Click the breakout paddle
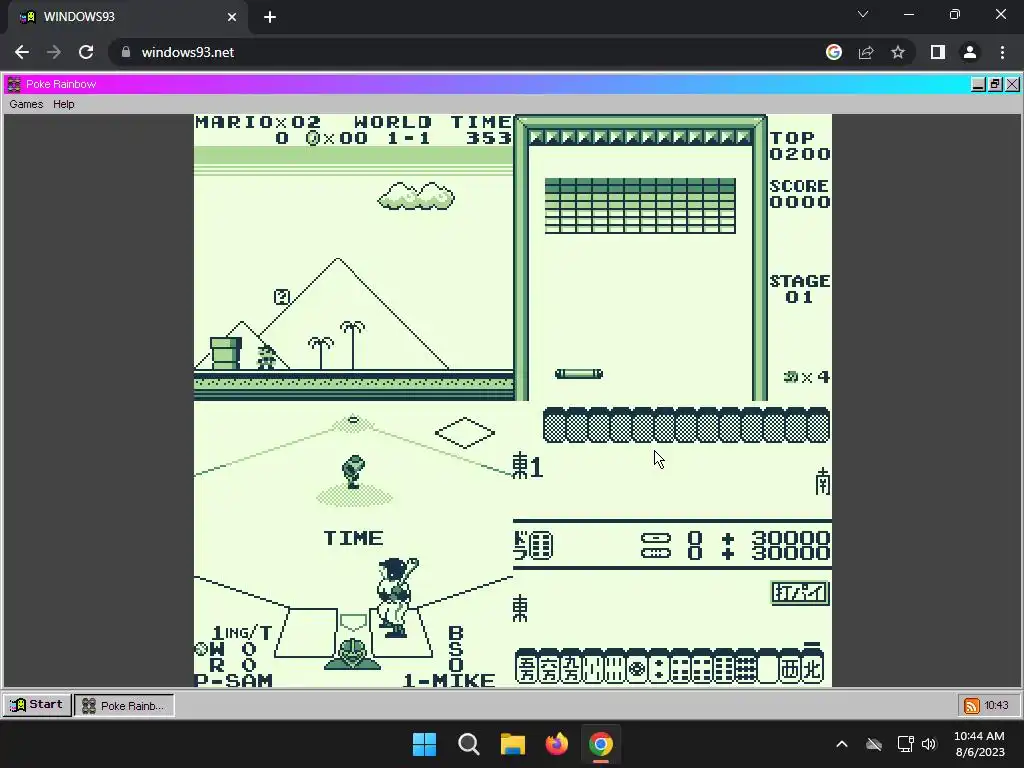Screen dimensions: 1024x768 point(579,374)
